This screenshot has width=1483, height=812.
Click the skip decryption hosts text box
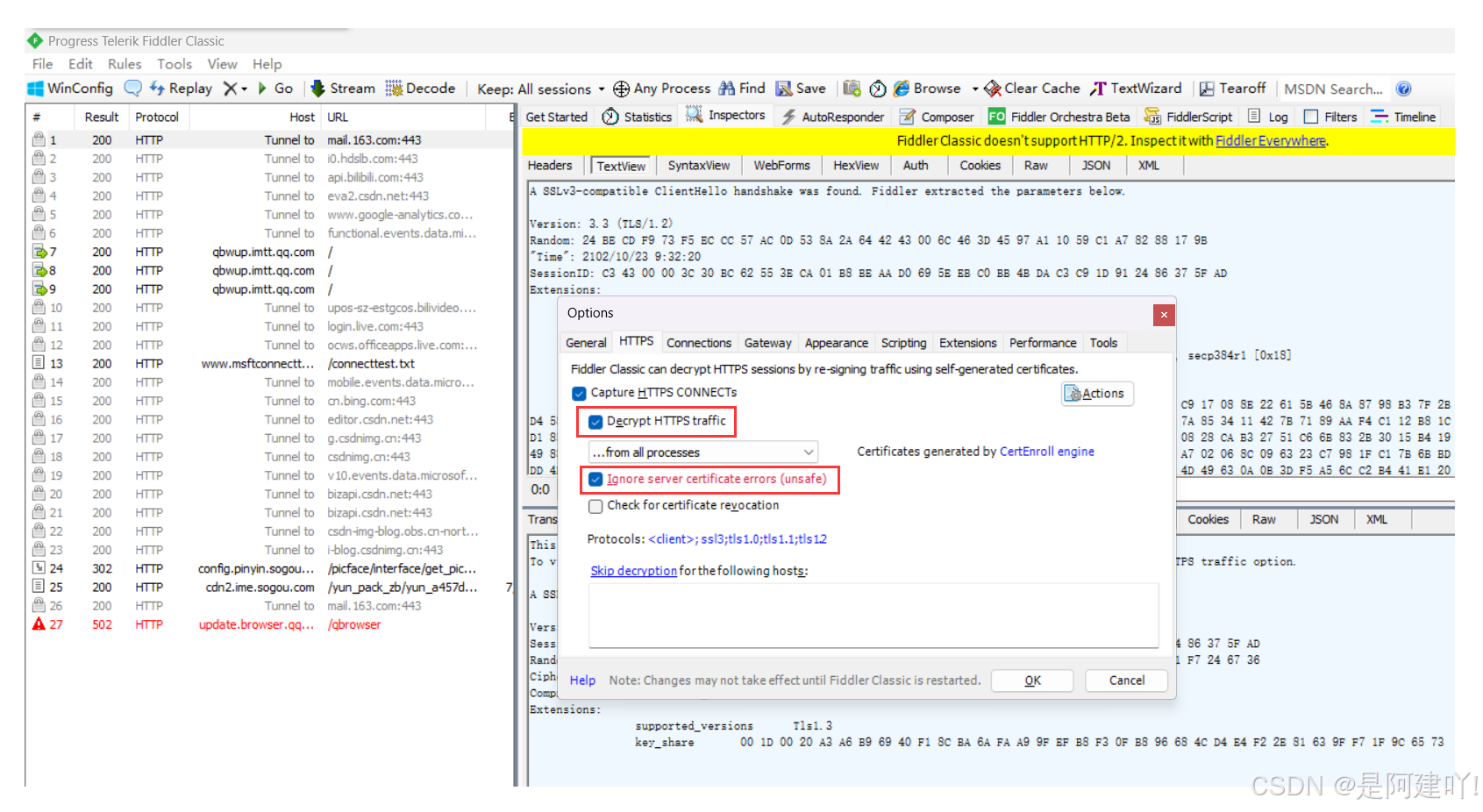pos(873,616)
